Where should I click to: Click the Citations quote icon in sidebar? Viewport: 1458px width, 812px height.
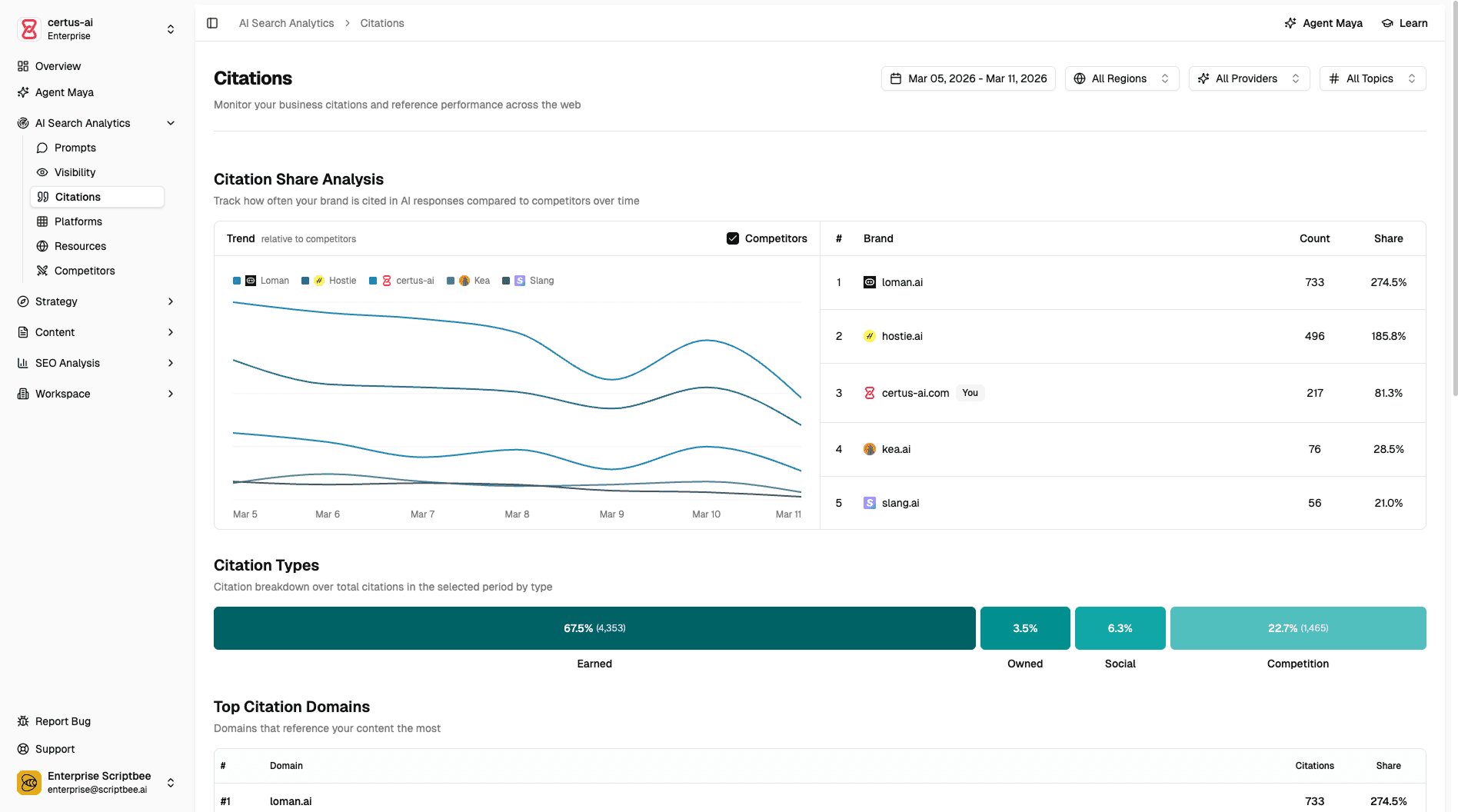(43, 197)
